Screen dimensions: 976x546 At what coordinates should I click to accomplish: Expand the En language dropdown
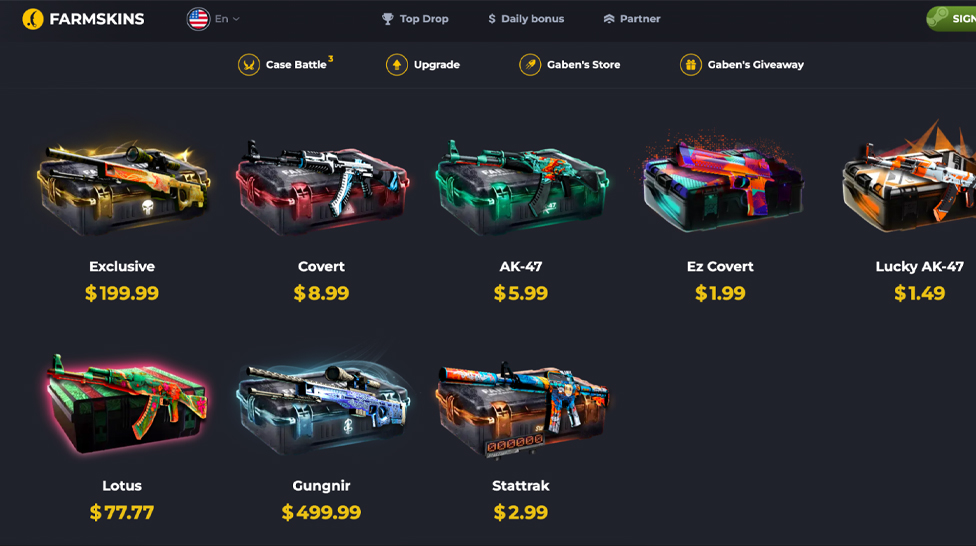(227, 19)
